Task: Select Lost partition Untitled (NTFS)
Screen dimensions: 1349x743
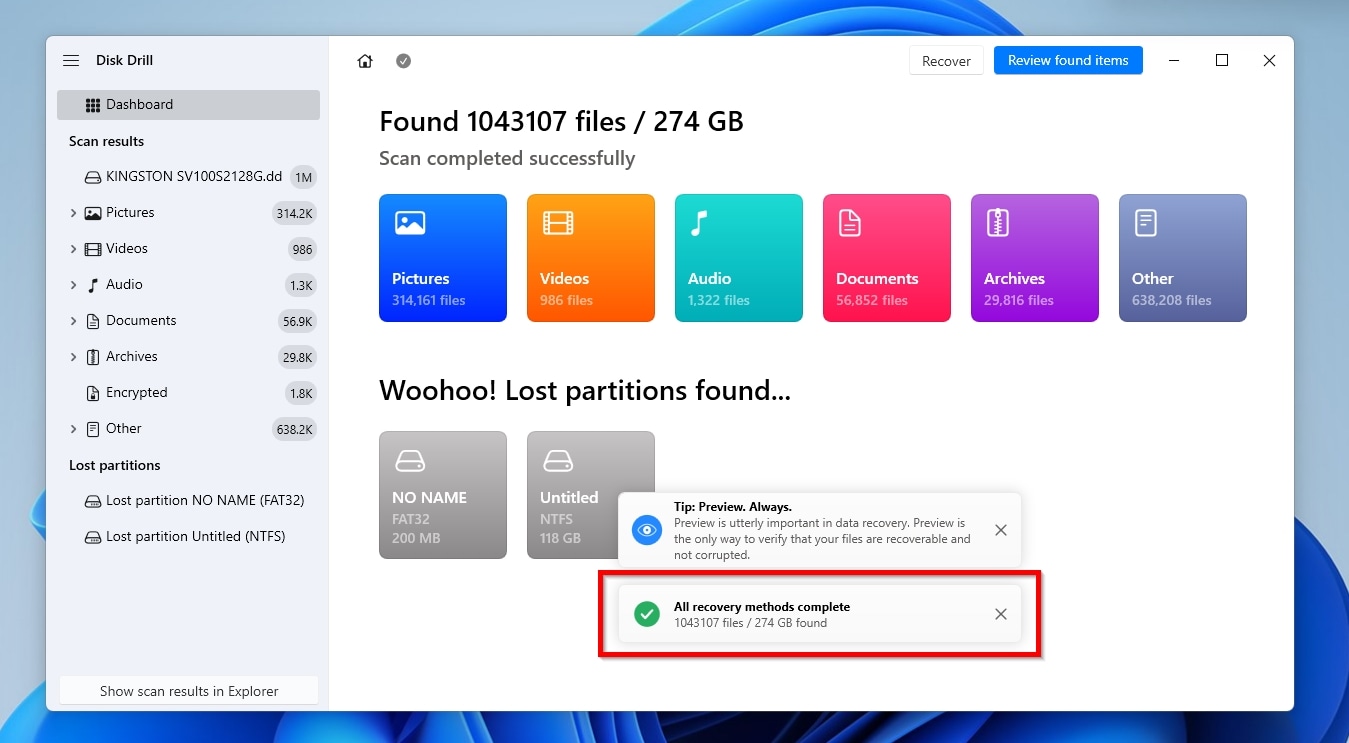Action: 188,537
